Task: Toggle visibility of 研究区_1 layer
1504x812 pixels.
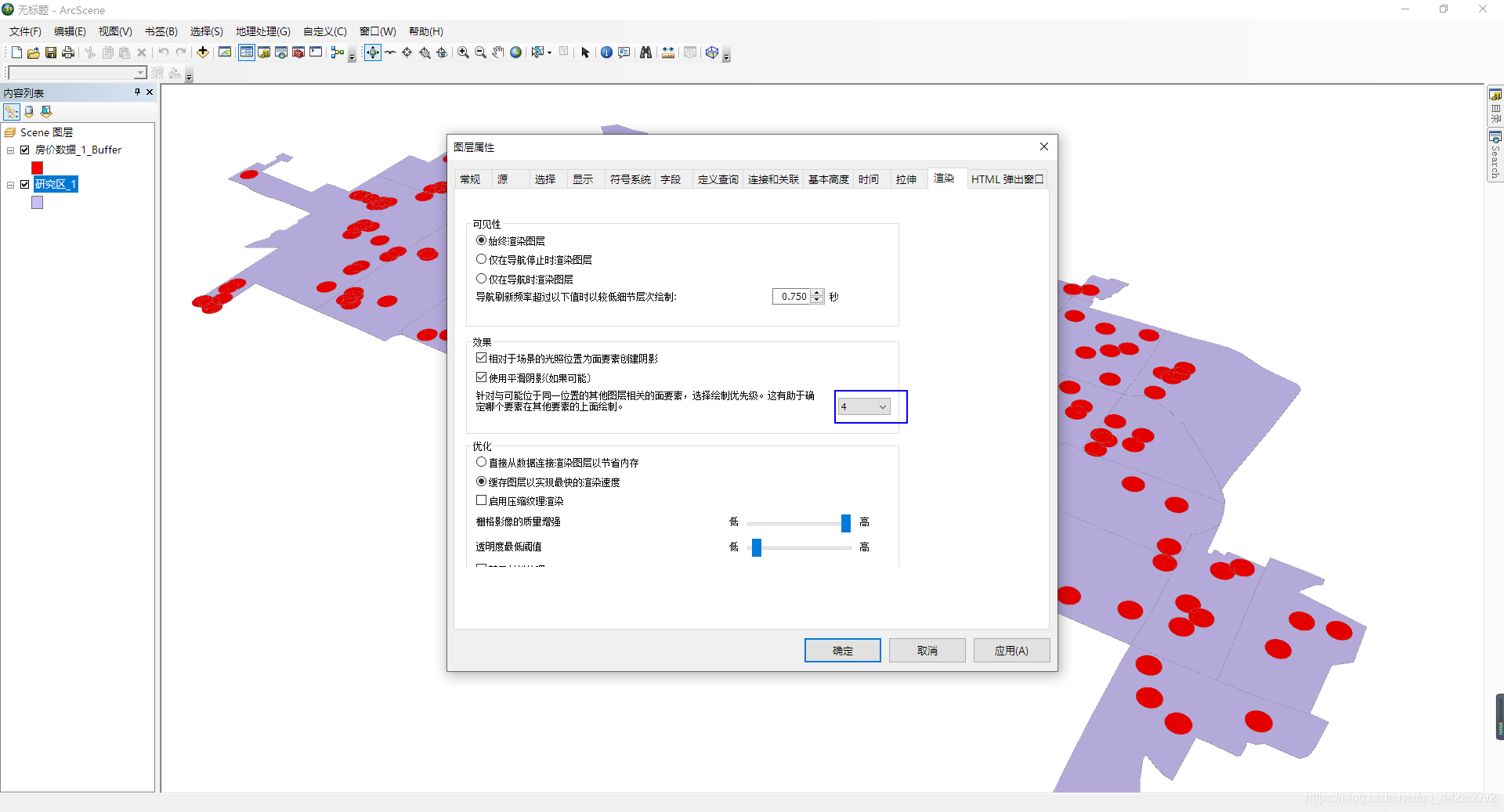Action: [x=25, y=185]
